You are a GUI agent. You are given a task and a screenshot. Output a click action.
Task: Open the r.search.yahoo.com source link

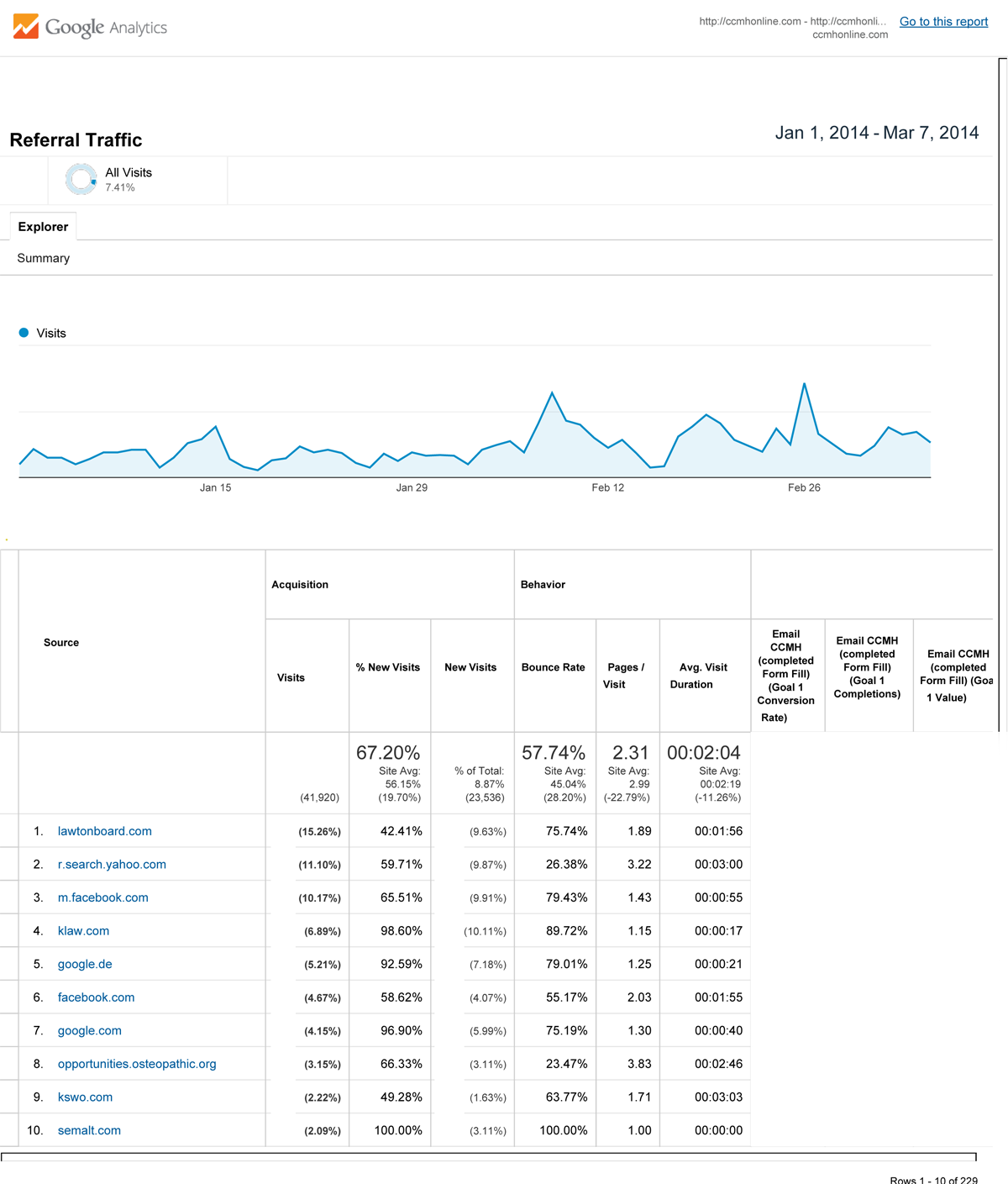coord(112,864)
